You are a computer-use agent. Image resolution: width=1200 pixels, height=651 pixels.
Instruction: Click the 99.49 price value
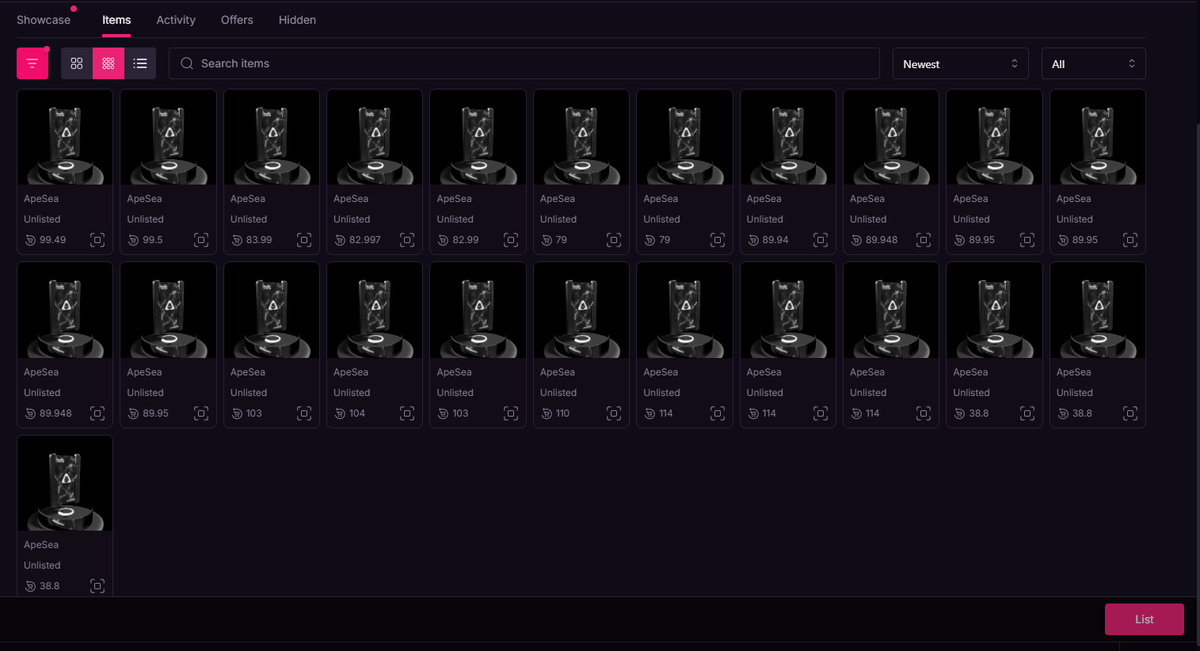53,240
